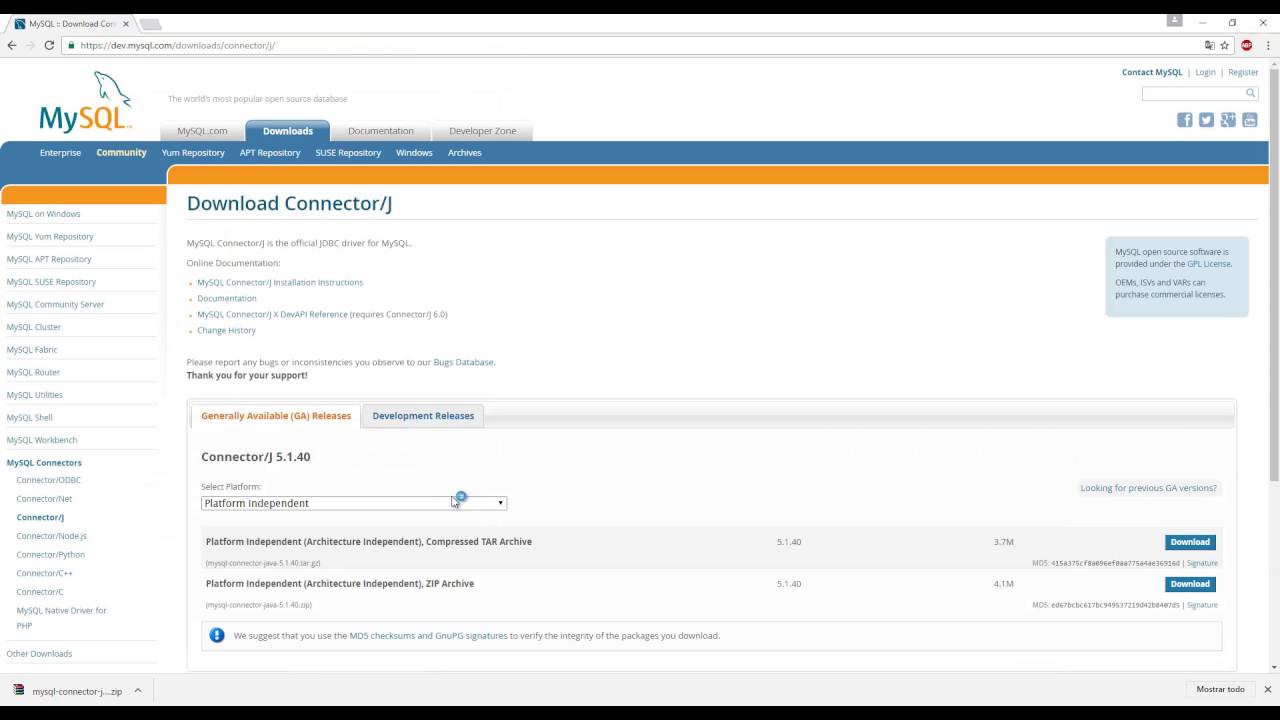Open MySQL Native Driver for PHP link
Viewport: 1280px width, 720px height.
pyautogui.click(x=61, y=618)
